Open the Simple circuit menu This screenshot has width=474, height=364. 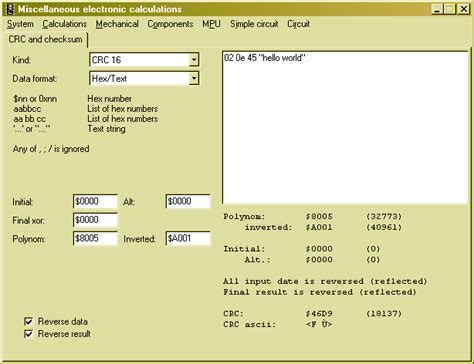pyautogui.click(x=254, y=24)
